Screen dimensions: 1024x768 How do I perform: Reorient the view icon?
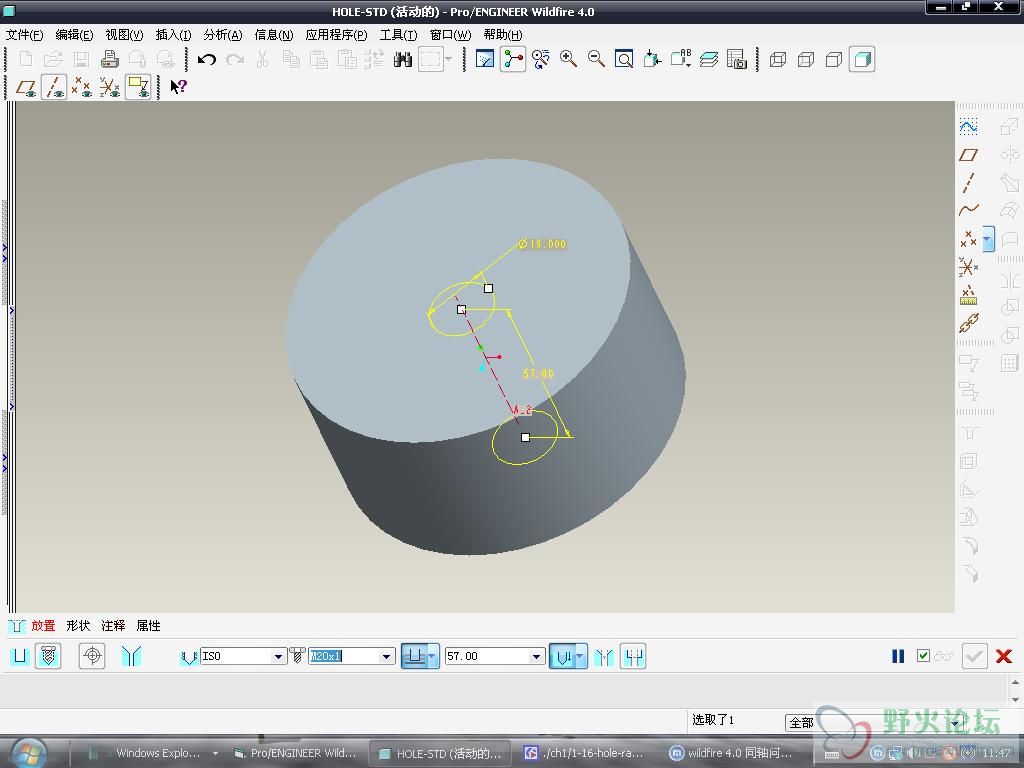click(652, 59)
